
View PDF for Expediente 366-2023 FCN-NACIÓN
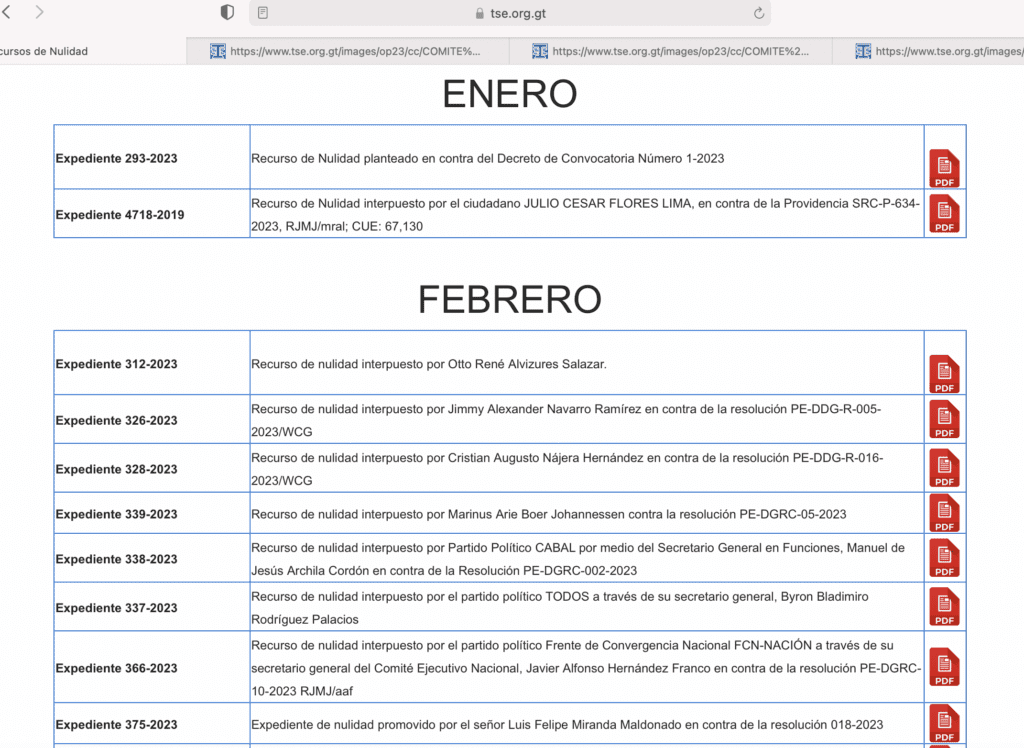(944, 667)
